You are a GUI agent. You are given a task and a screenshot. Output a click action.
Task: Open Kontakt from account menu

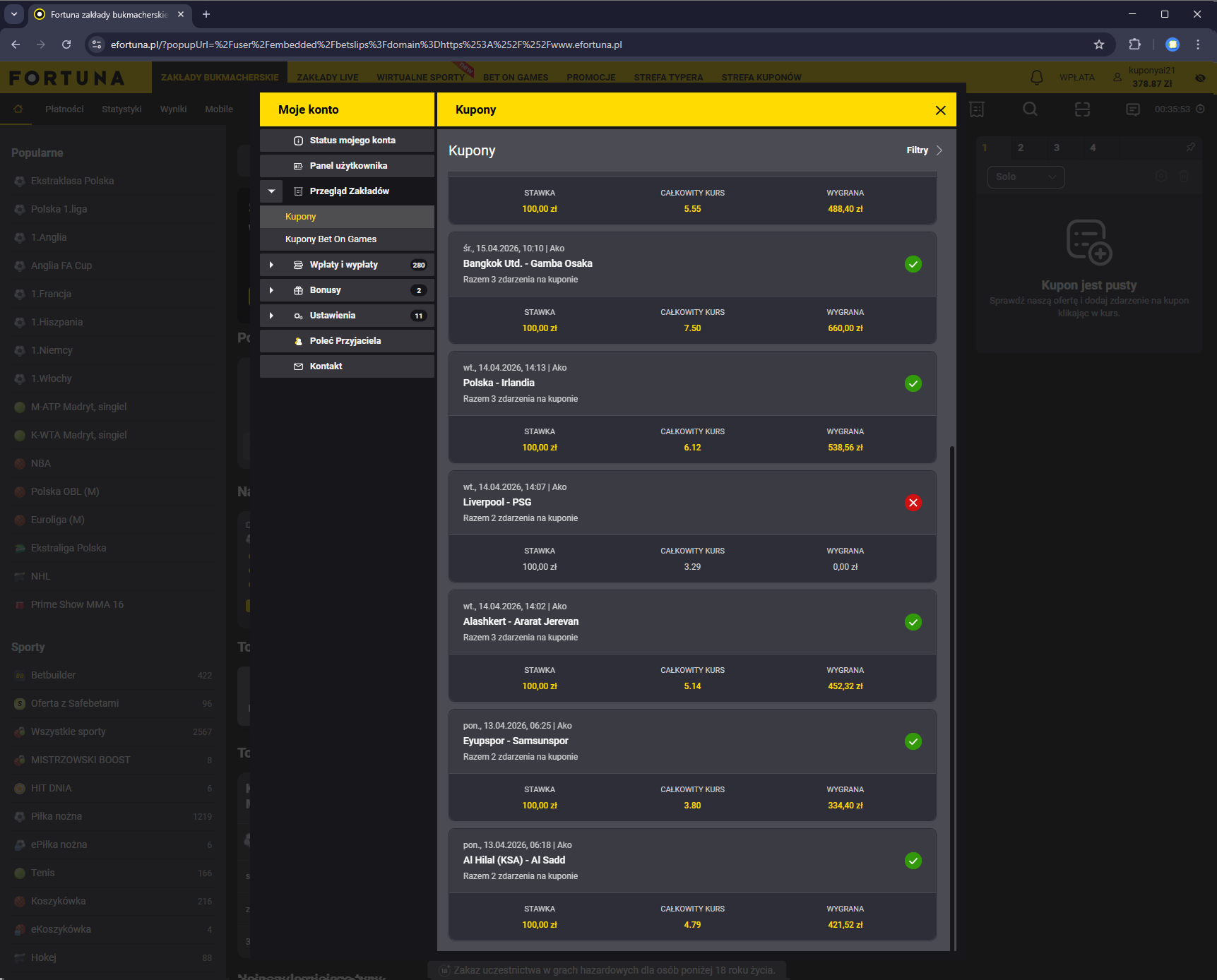pyautogui.click(x=347, y=366)
